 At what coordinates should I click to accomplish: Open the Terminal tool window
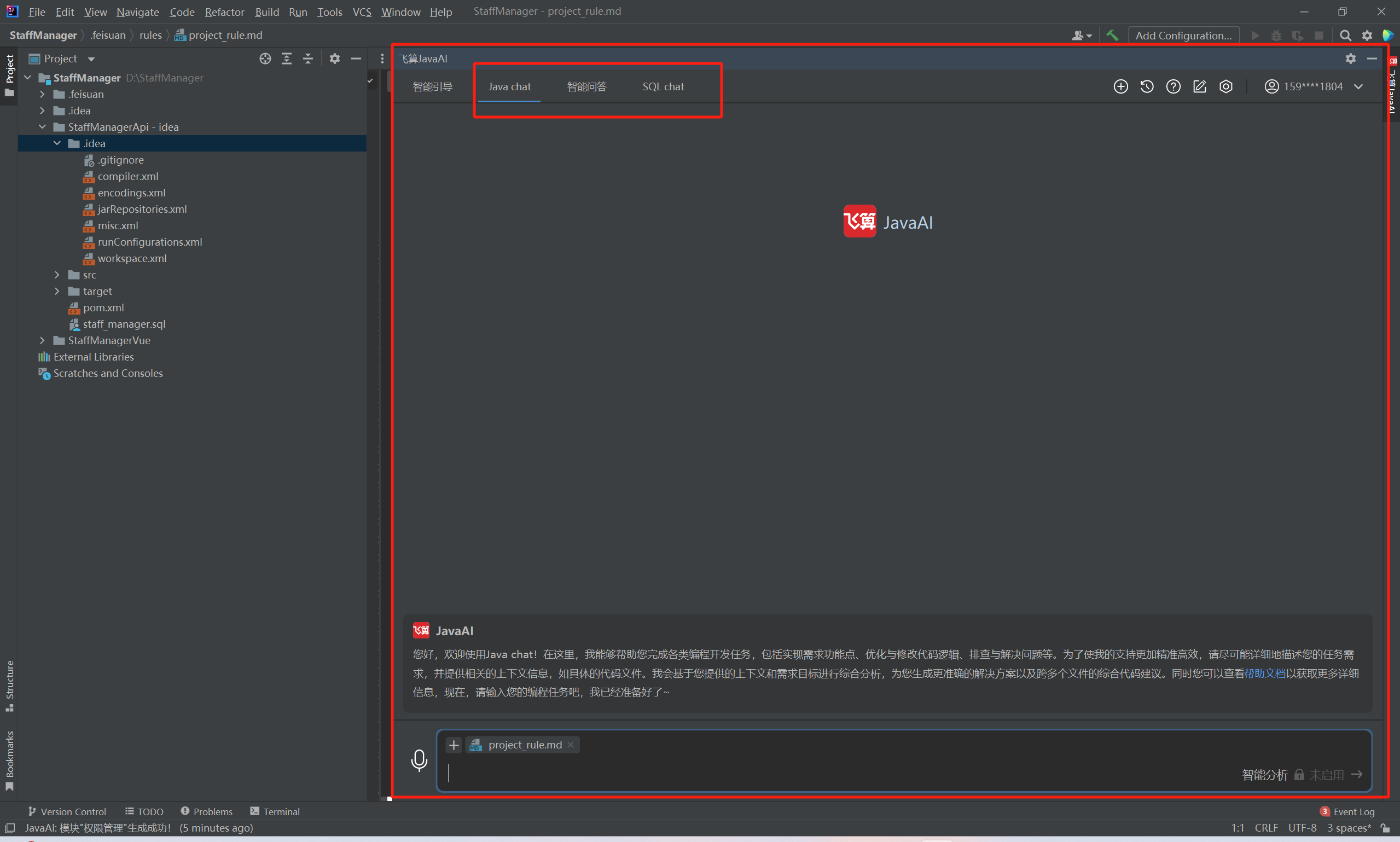tap(275, 811)
